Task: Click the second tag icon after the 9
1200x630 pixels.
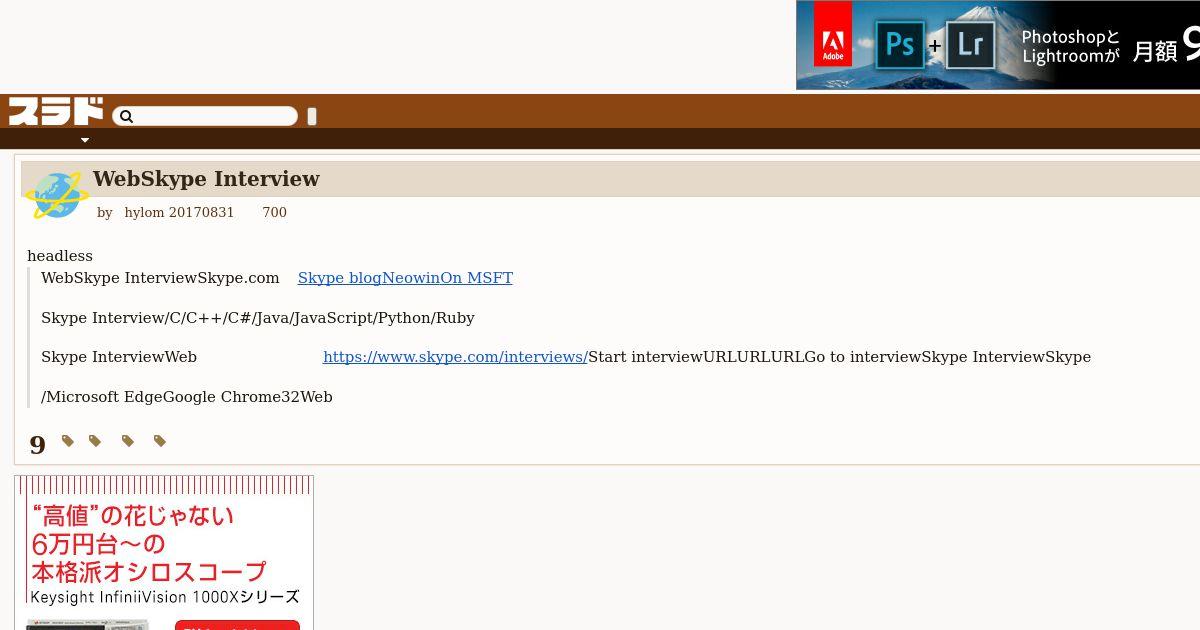Action: 95,441
